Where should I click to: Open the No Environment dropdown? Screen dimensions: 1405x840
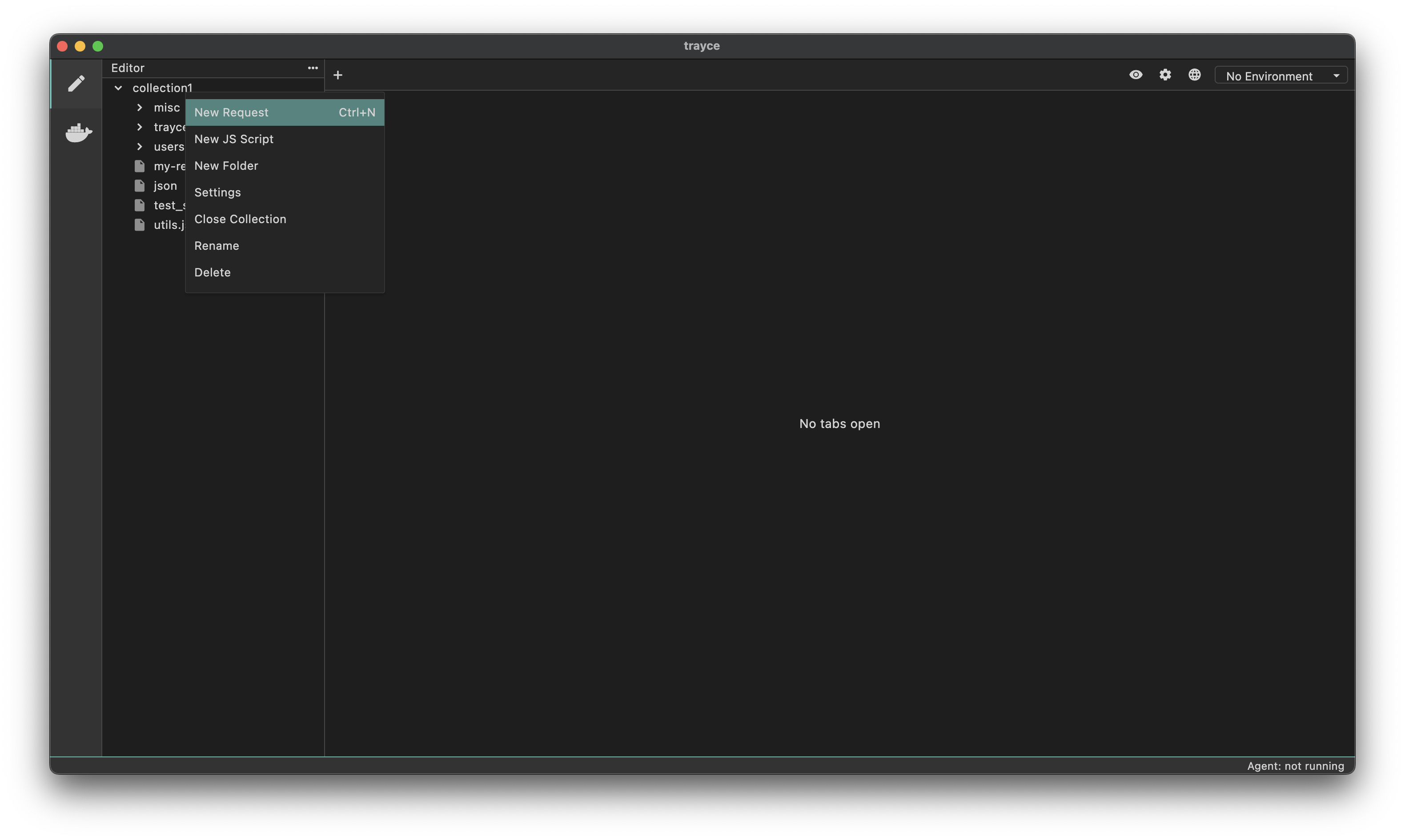click(1281, 76)
